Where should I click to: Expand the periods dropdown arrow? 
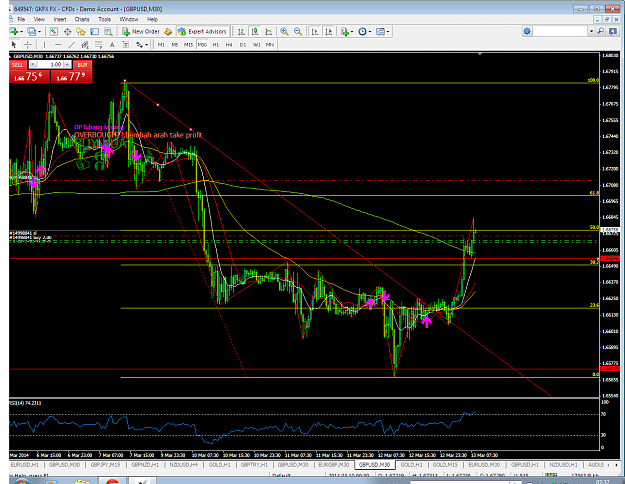370,31
